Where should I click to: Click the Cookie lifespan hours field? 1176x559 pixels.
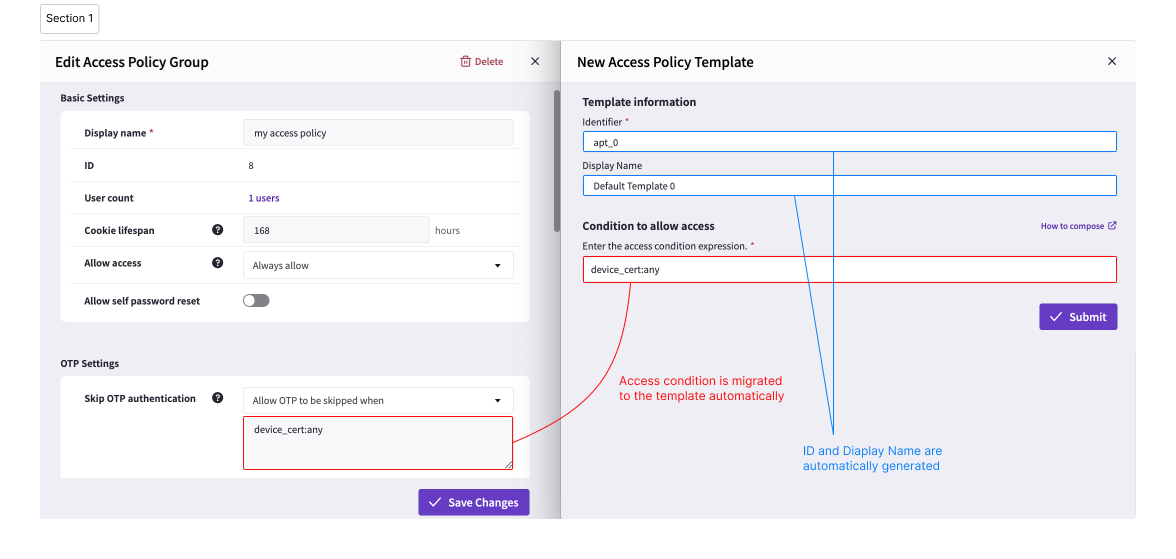(x=336, y=230)
